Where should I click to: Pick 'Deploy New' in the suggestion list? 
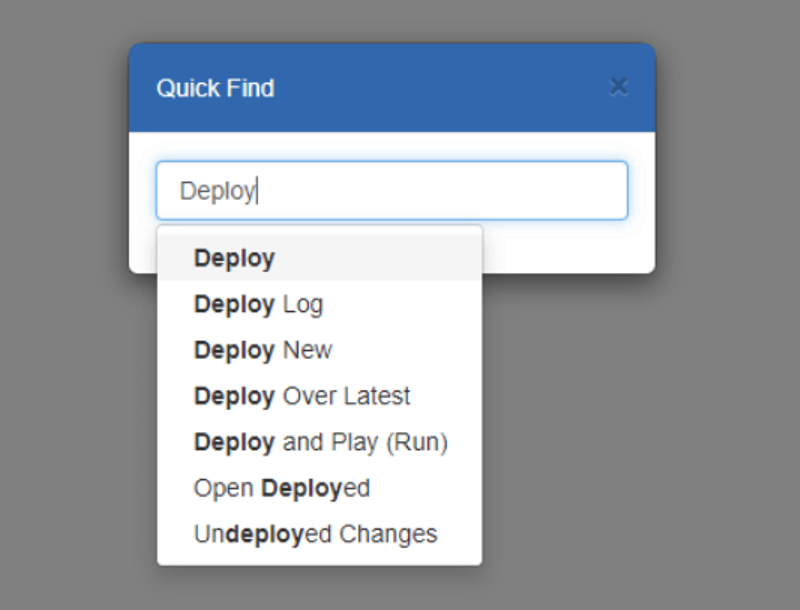(319, 350)
